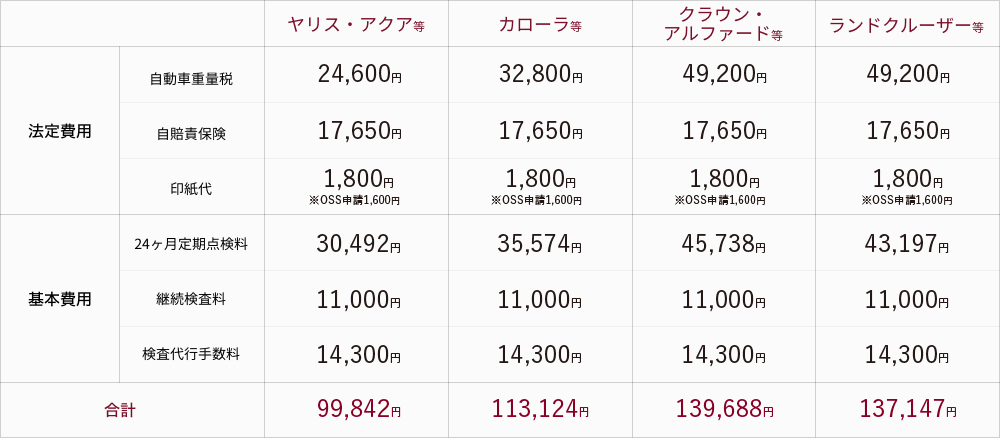This screenshot has width=1000, height=438.
Task: Click the 113,124円 total for カローラ
Action: pos(540,409)
